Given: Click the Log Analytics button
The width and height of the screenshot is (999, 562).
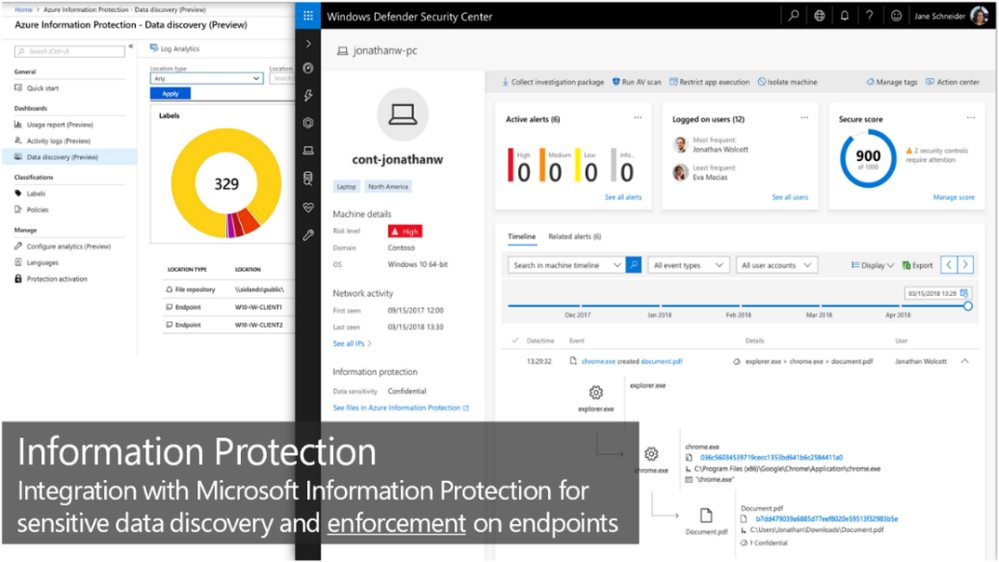Looking at the screenshot, I should 175,48.
